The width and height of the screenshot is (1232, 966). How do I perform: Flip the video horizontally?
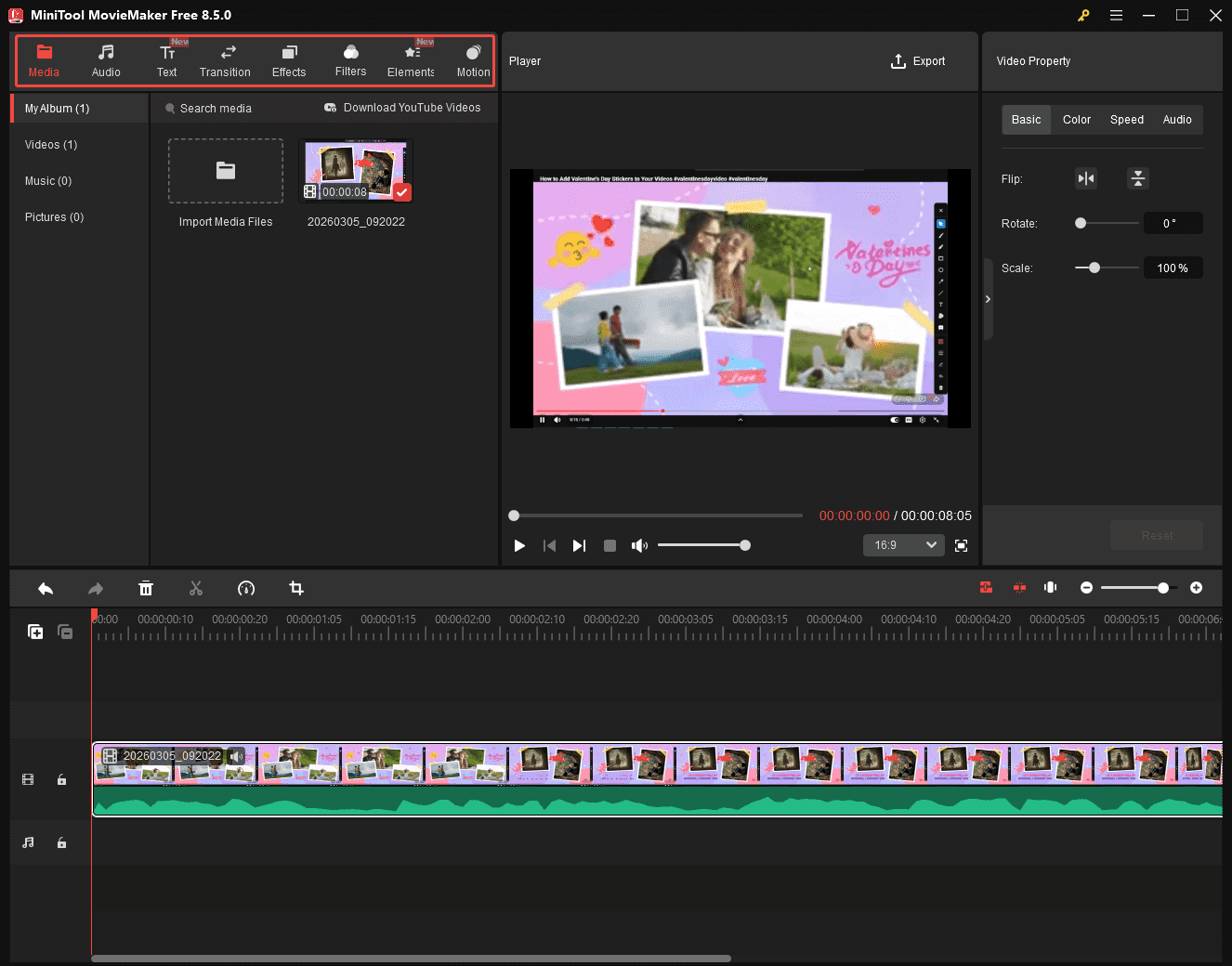(x=1086, y=178)
